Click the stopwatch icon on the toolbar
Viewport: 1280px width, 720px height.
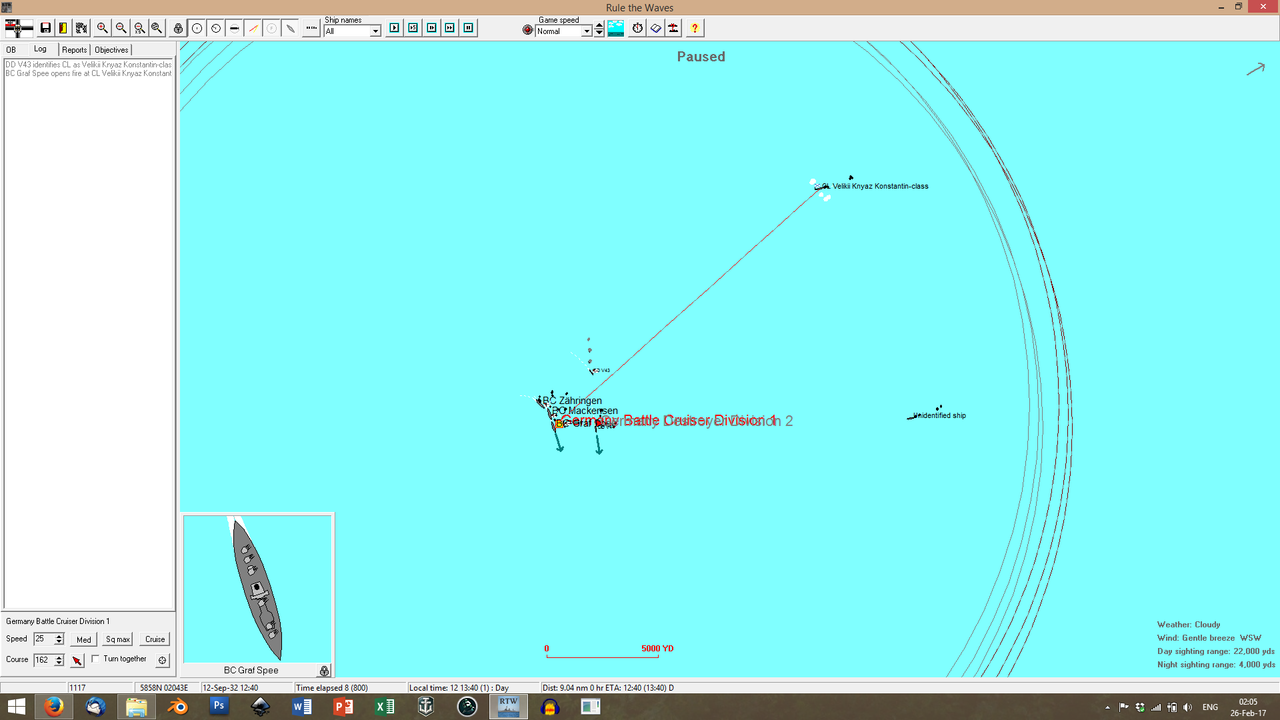(636, 28)
